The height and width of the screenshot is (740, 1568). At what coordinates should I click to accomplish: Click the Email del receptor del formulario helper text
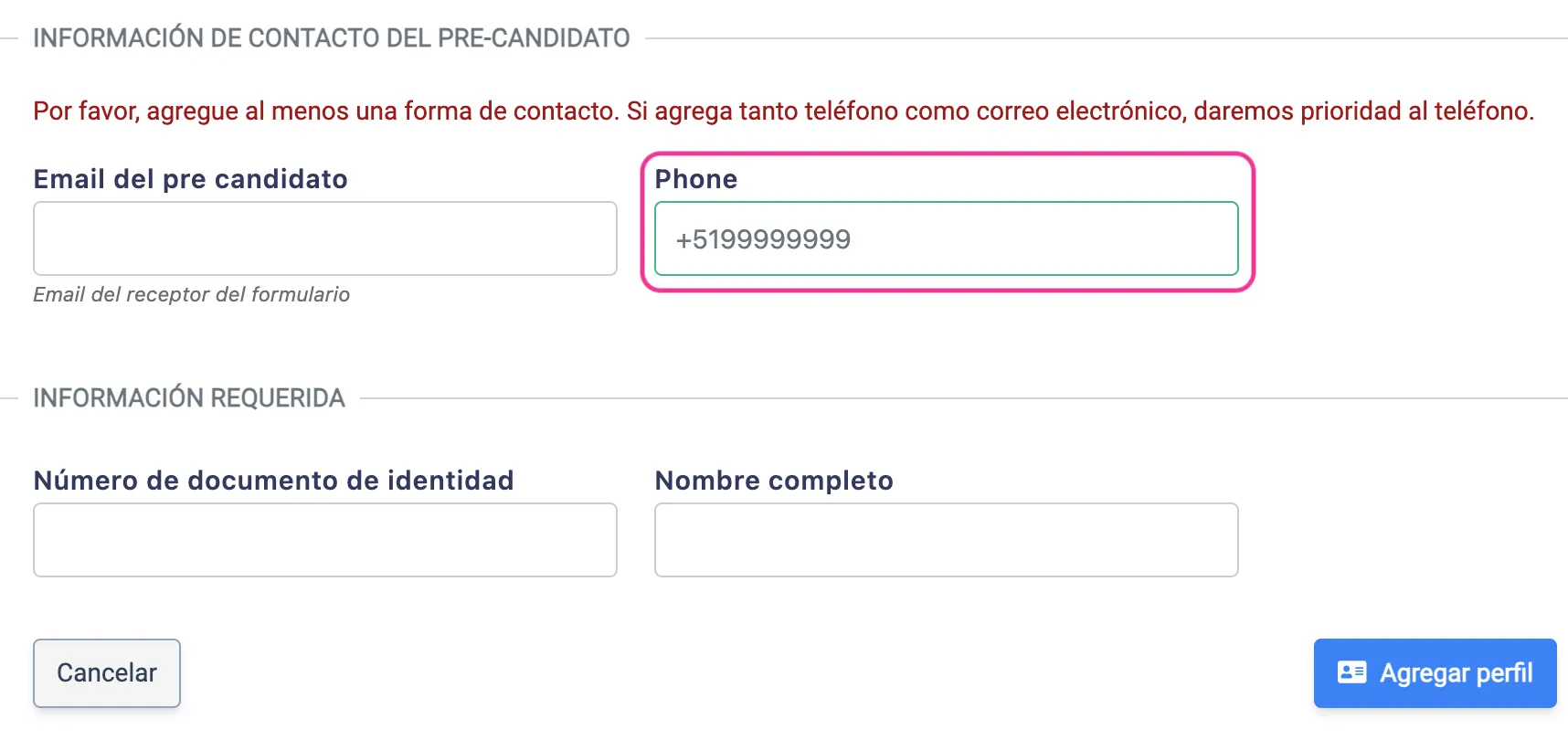click(191, 294)
